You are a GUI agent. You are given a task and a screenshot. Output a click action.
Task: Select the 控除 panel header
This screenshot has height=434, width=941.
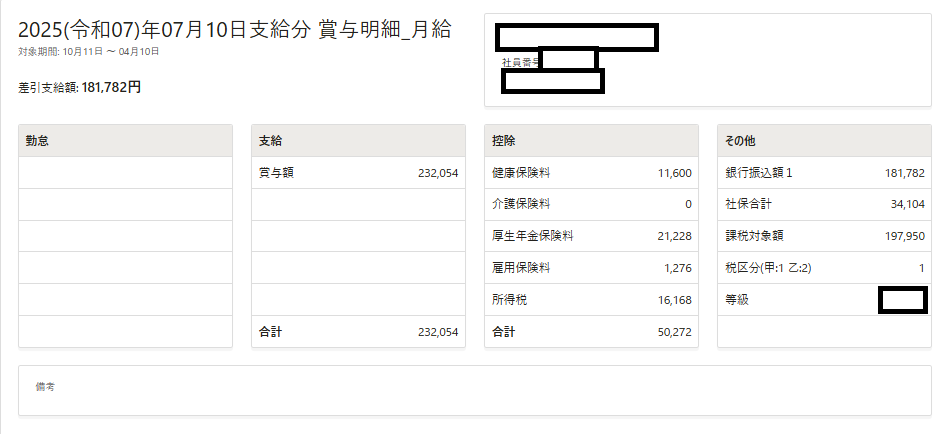point(503,141)
